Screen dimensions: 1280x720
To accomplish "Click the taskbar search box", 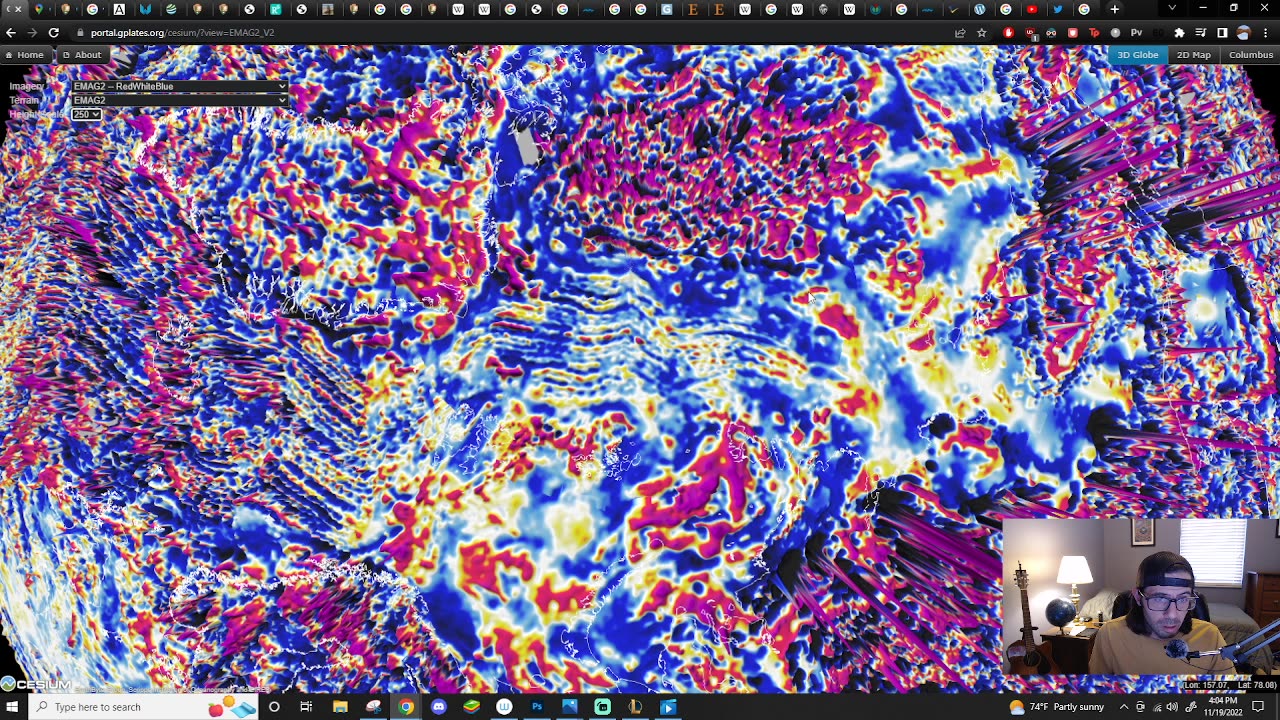I will pos(145,707).
